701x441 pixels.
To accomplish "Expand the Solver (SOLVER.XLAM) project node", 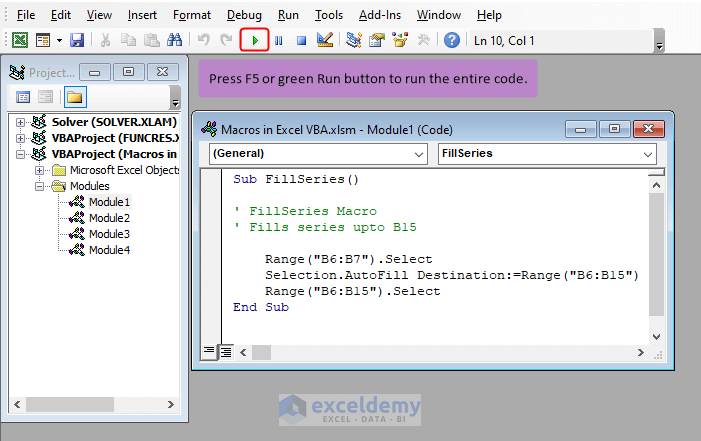I will click(x=20, y=122).
